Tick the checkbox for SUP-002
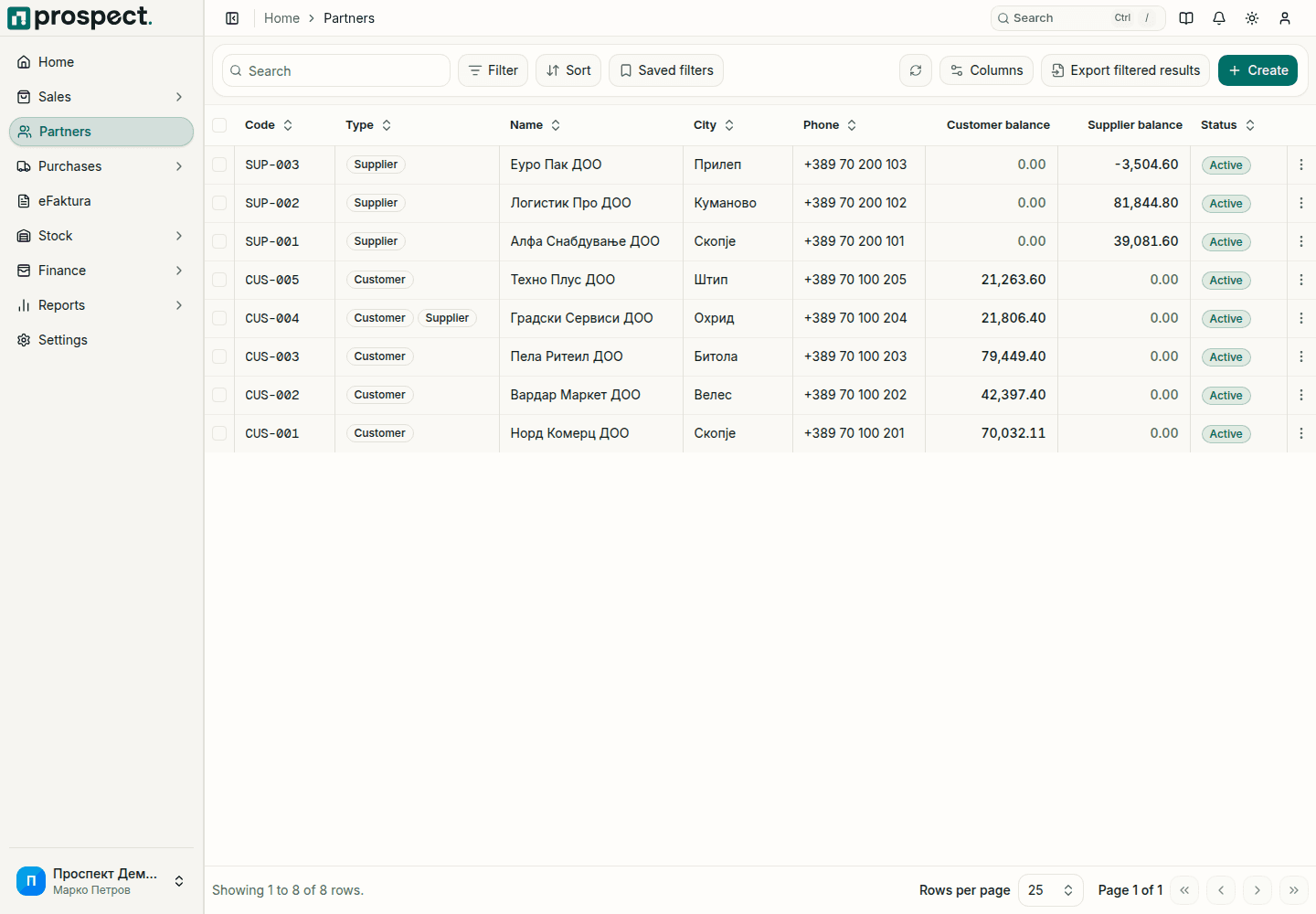The image size is (1316, 914). coord(219,203)
